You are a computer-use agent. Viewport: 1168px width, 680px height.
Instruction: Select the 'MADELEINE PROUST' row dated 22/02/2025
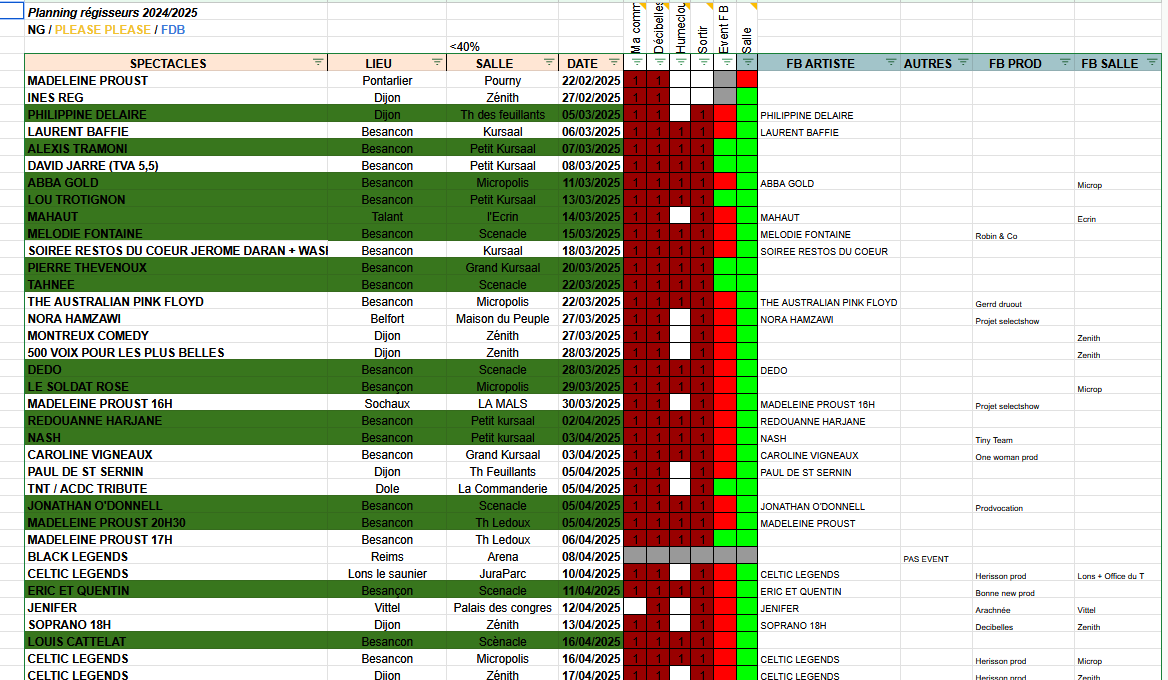pos(176,80)
